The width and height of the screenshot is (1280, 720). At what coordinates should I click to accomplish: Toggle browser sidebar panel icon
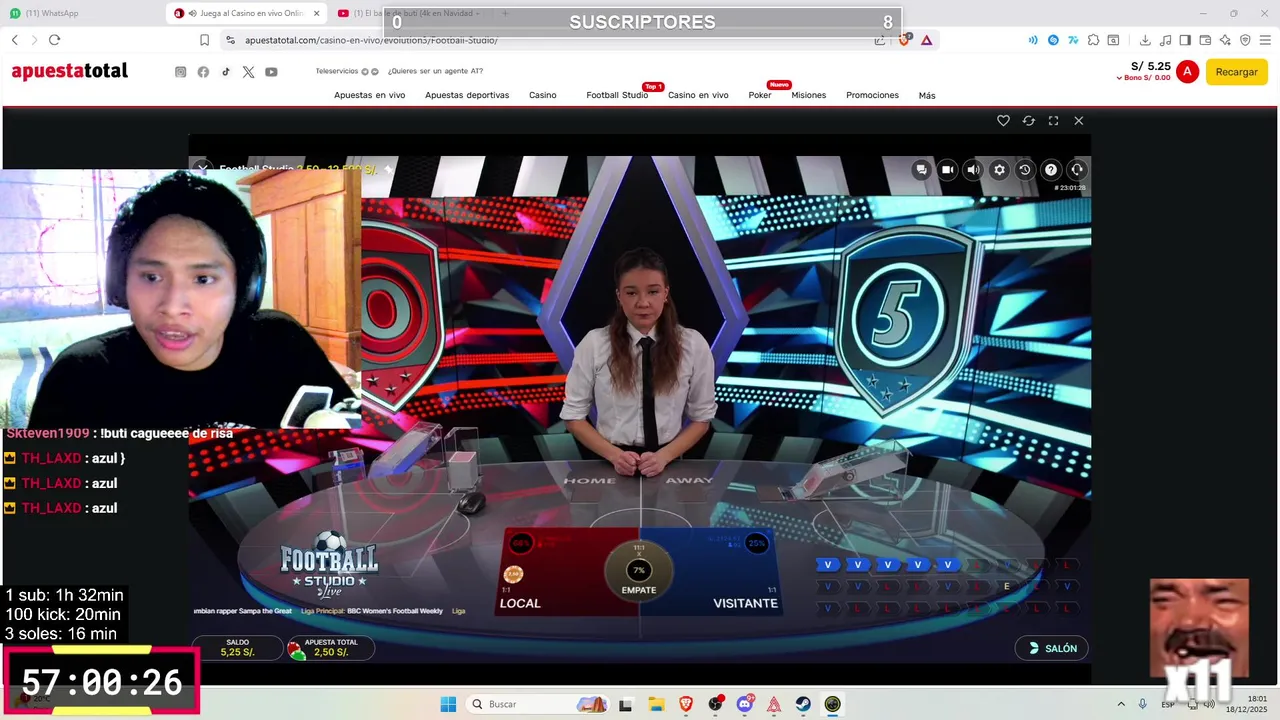(1185, 40)
